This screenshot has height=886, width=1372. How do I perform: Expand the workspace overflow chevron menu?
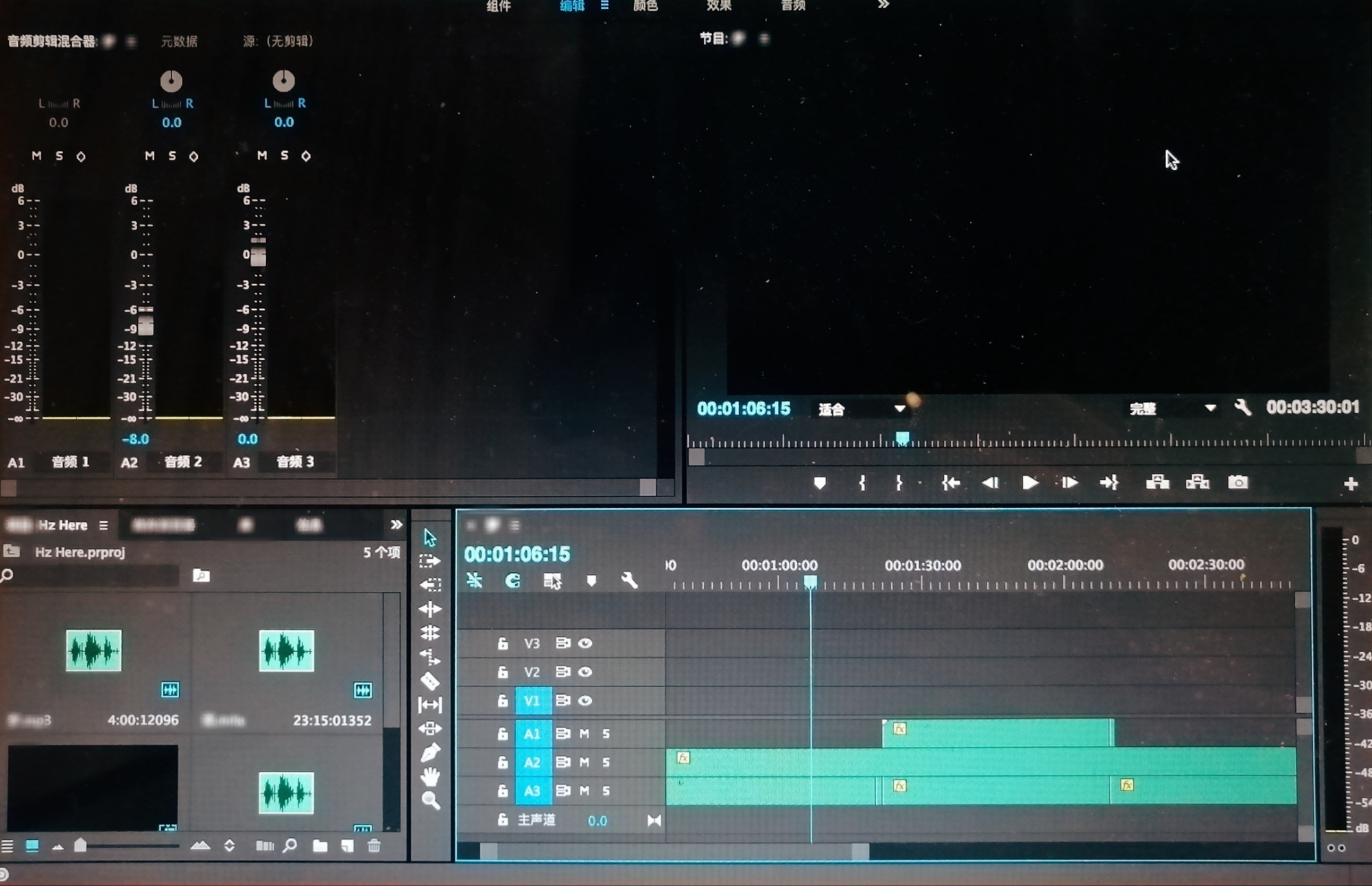coord(884,5)
